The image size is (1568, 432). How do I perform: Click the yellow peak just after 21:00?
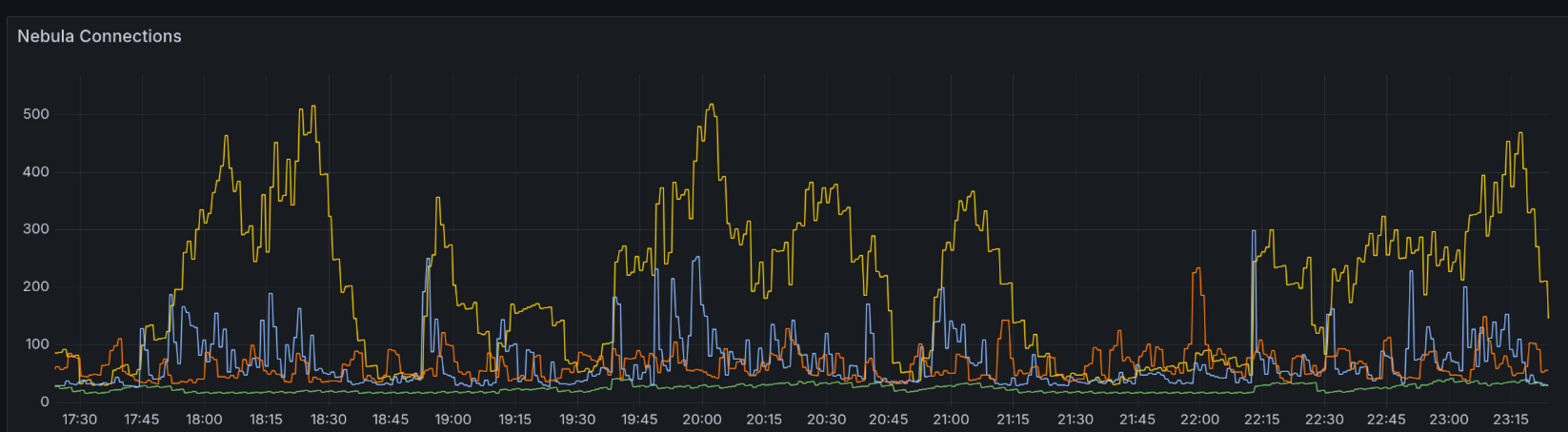(973, 192)
